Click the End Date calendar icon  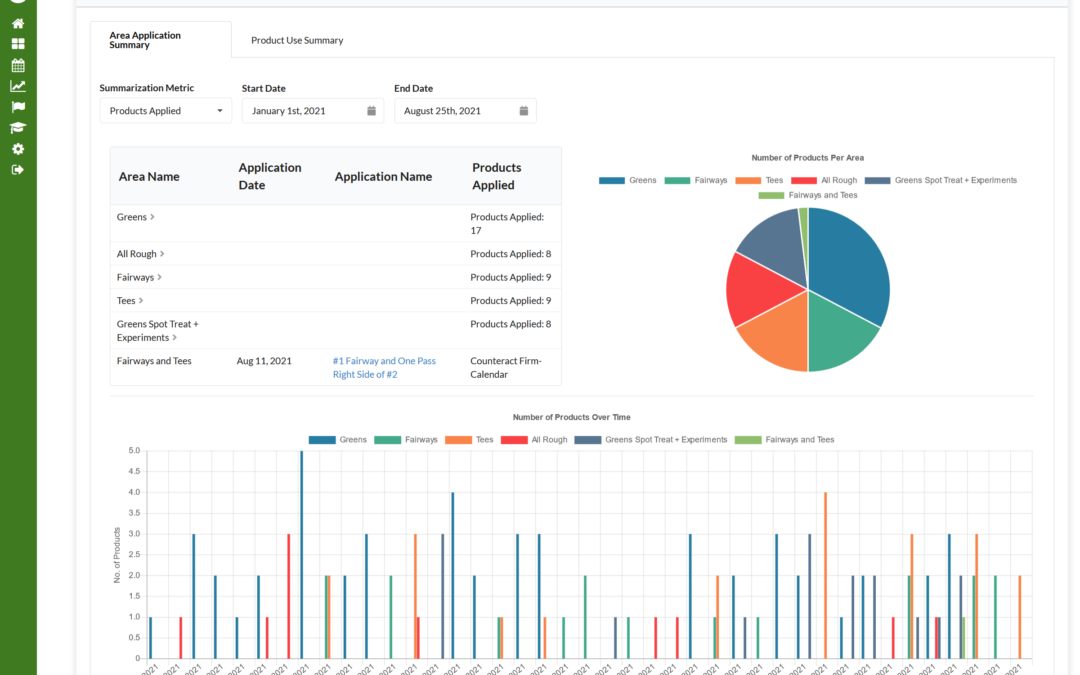523,111
